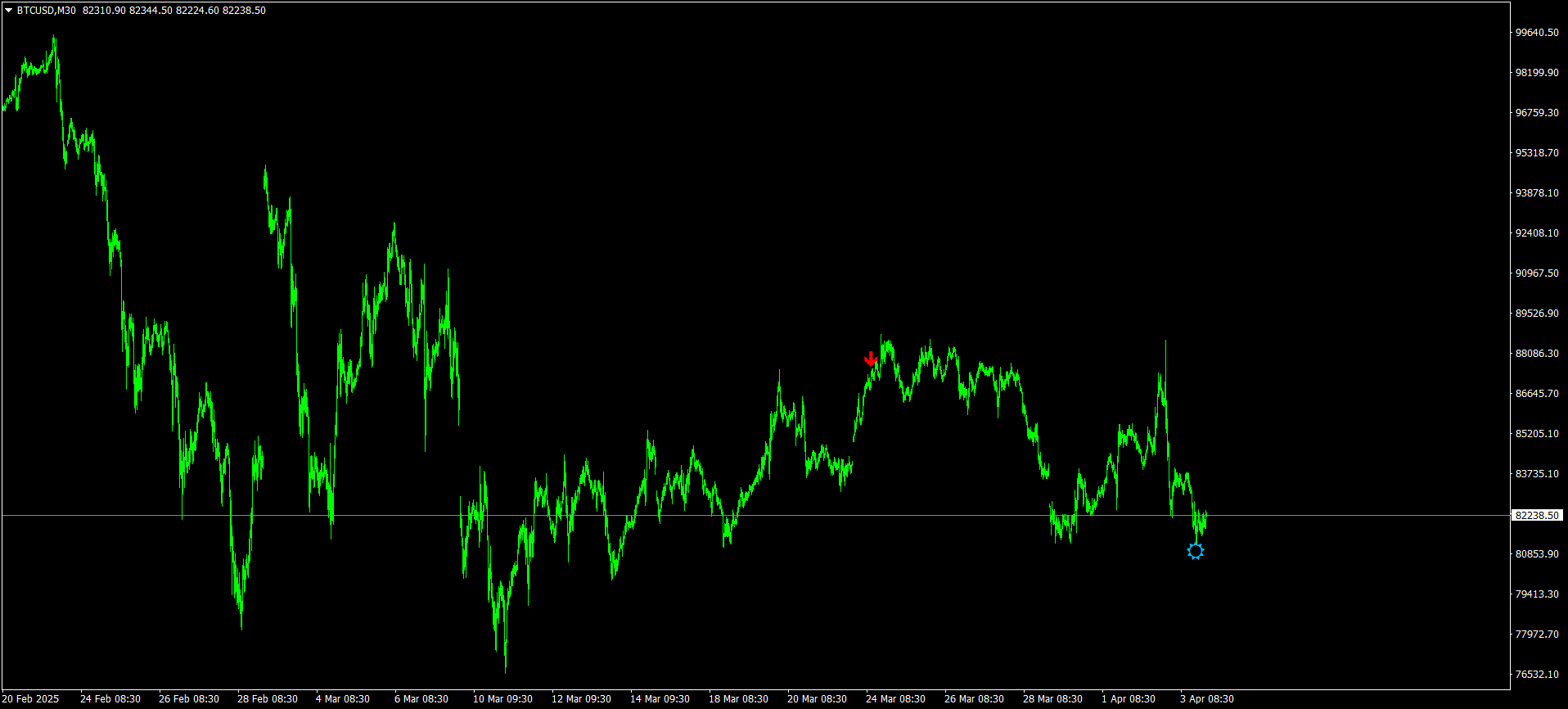The height and width of the screenshot is (709, 1568).
Task: Click the OHLC values in chart header
Action: (174, 11)
